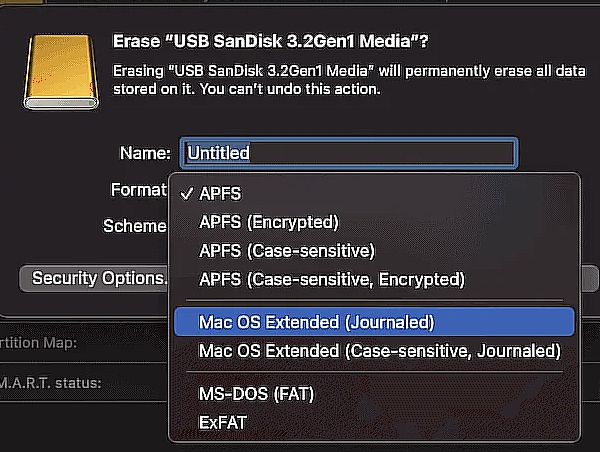Select Mac OS Extended (Case-sensitive, Journaled)

379,350
